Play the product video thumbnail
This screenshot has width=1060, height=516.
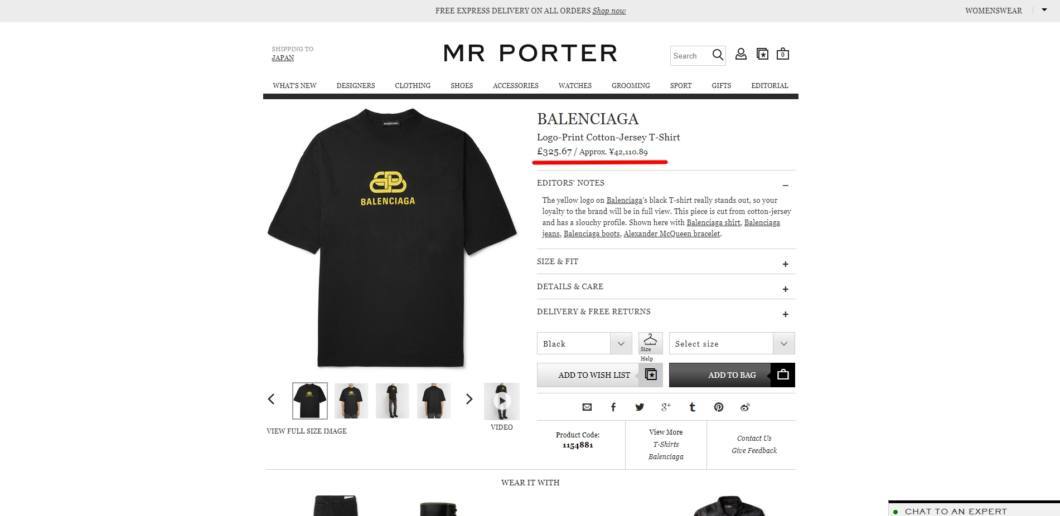click(x=502, y=401)
